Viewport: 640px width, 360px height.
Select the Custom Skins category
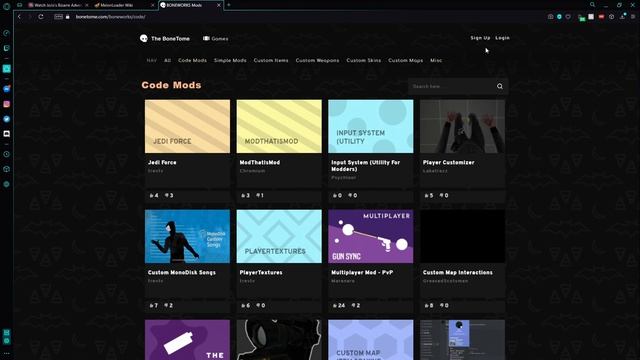[364, 60]
